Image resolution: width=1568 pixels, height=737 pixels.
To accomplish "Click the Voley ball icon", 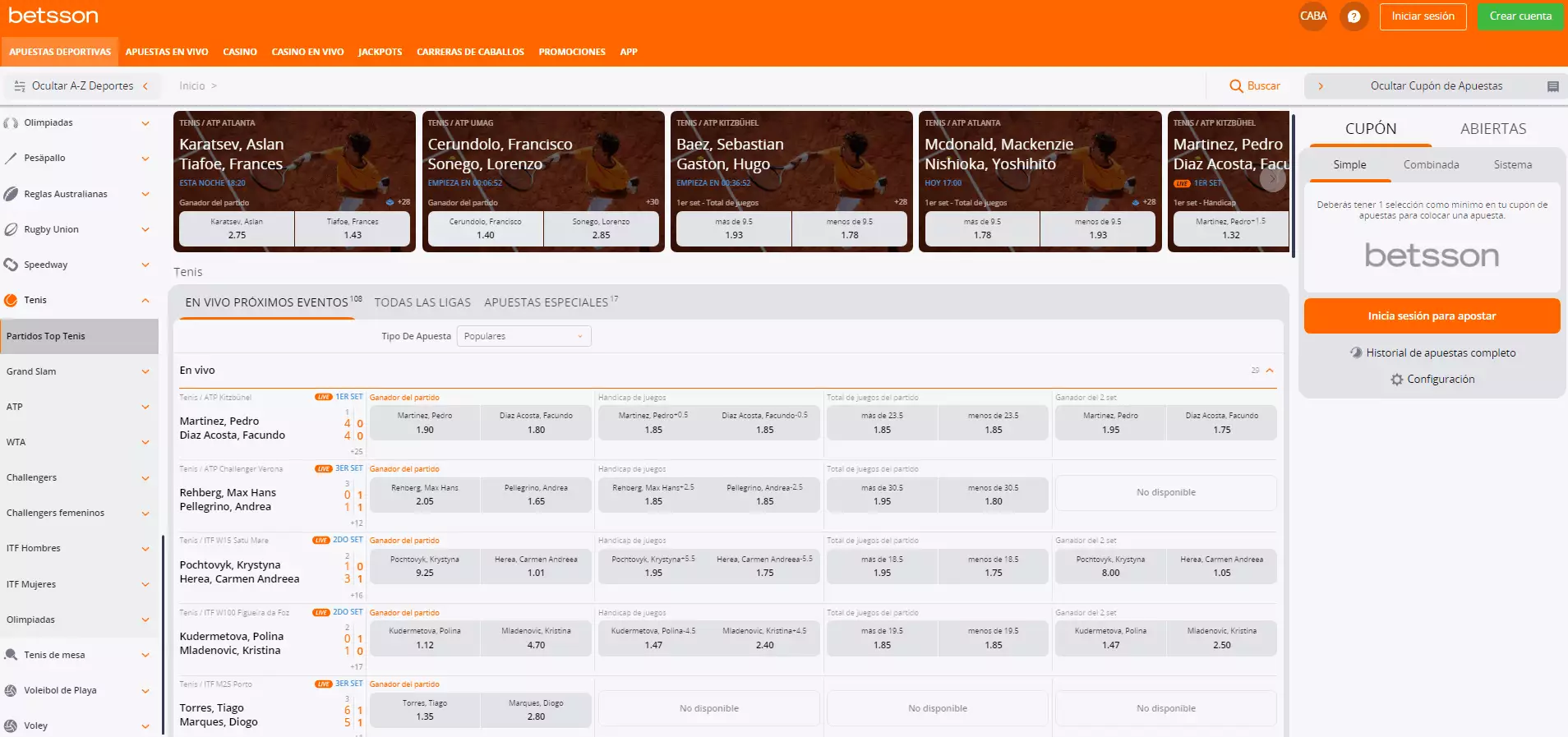I will point(11,726).
